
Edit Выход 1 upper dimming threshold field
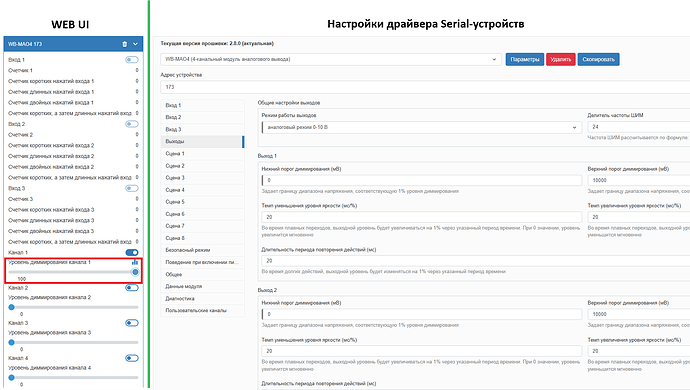pyautogui.click(x=639, y=180)
